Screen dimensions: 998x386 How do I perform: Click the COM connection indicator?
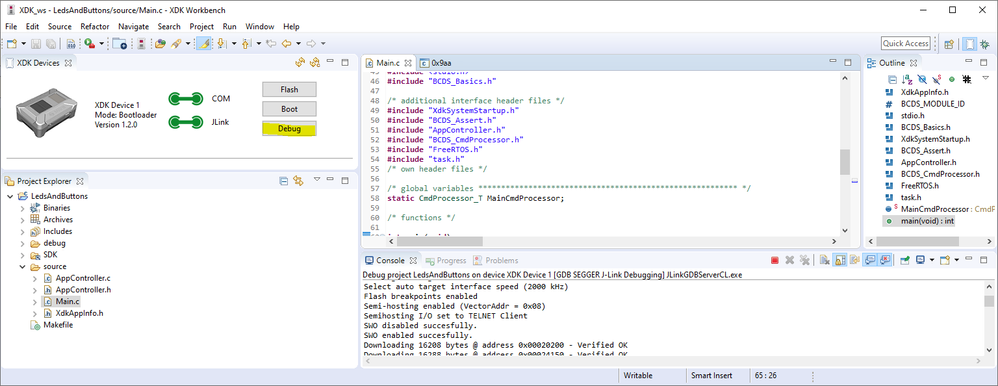tap(186, 99)
